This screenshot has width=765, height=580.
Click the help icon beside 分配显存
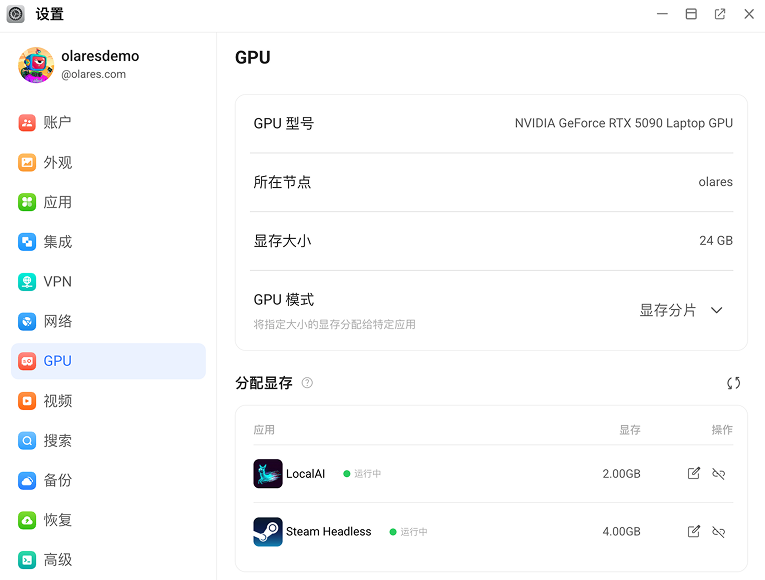(307, 383)
